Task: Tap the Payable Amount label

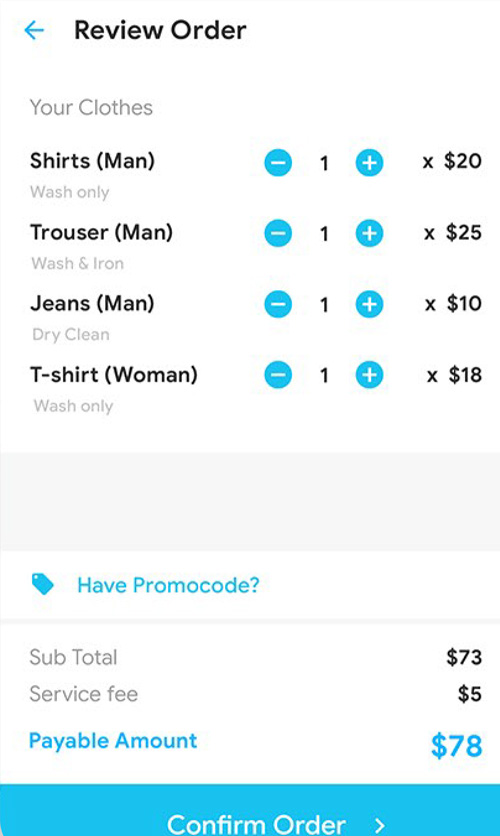Action: (113, 741)
